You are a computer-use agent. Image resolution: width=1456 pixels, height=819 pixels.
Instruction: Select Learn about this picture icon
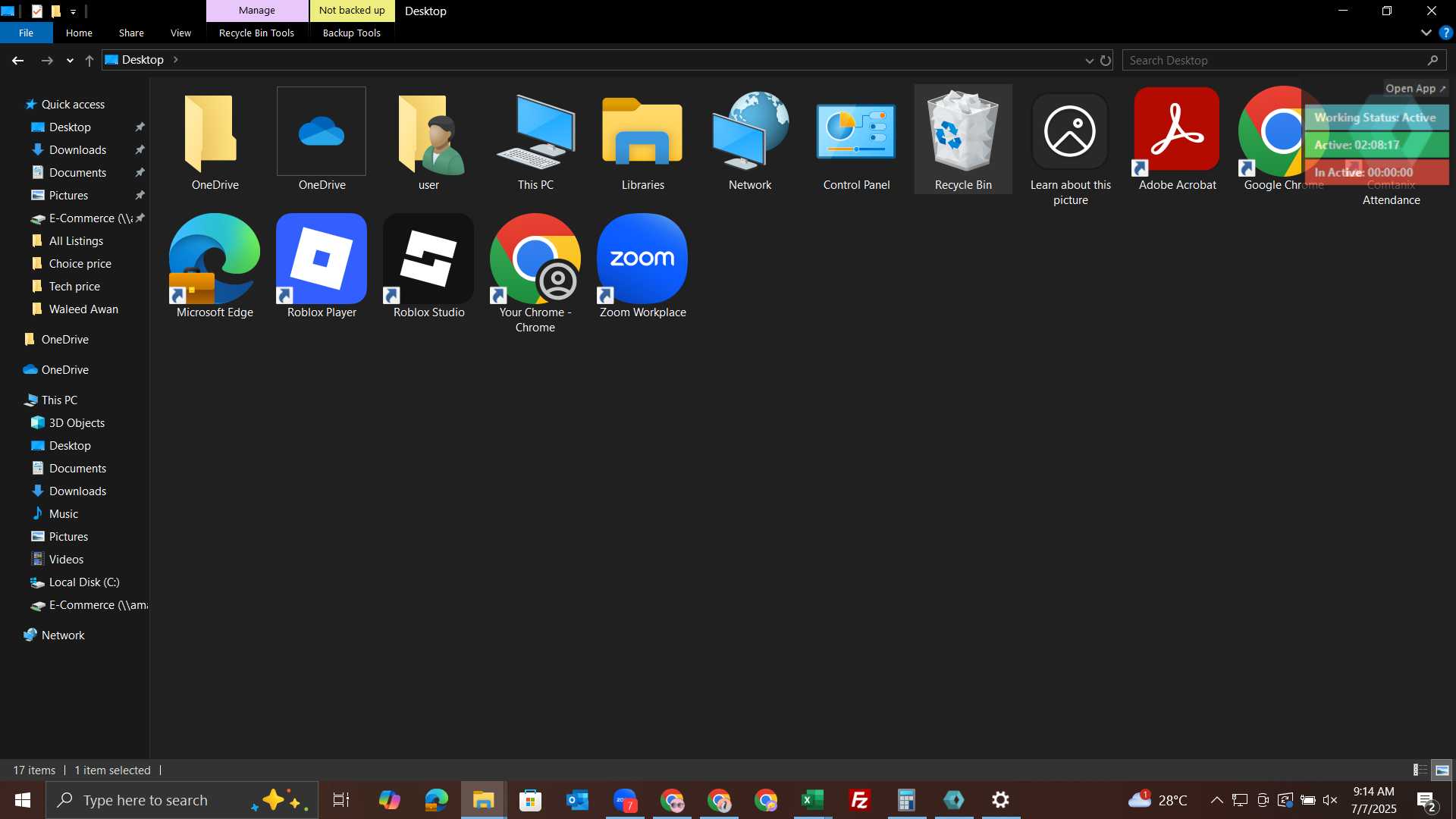coord(1070,147)
